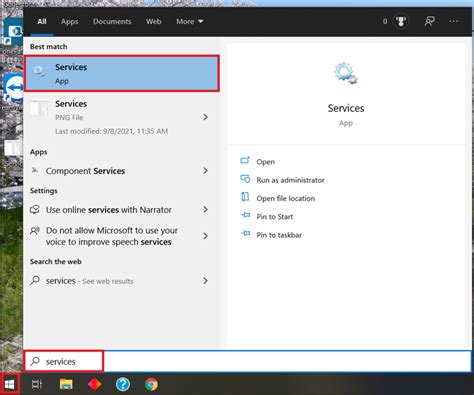Screen dimensions: 474x395
Task: Open the rewards trophy icon
Action: click(x=400, y=22)
